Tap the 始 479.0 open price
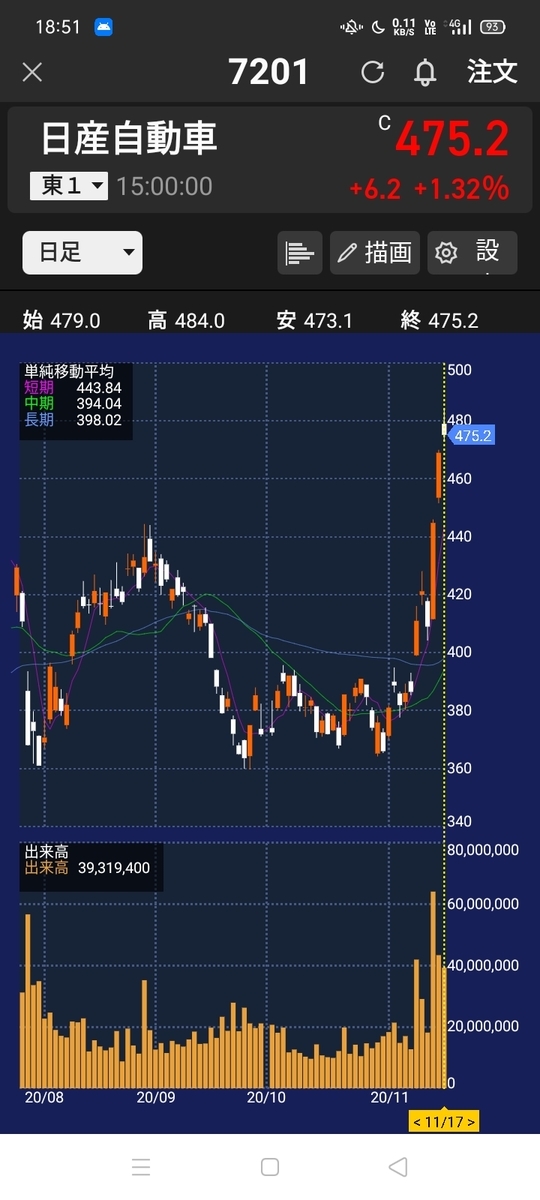The width and height of the screenshot is (540, 1200). (x=62, y=321)
